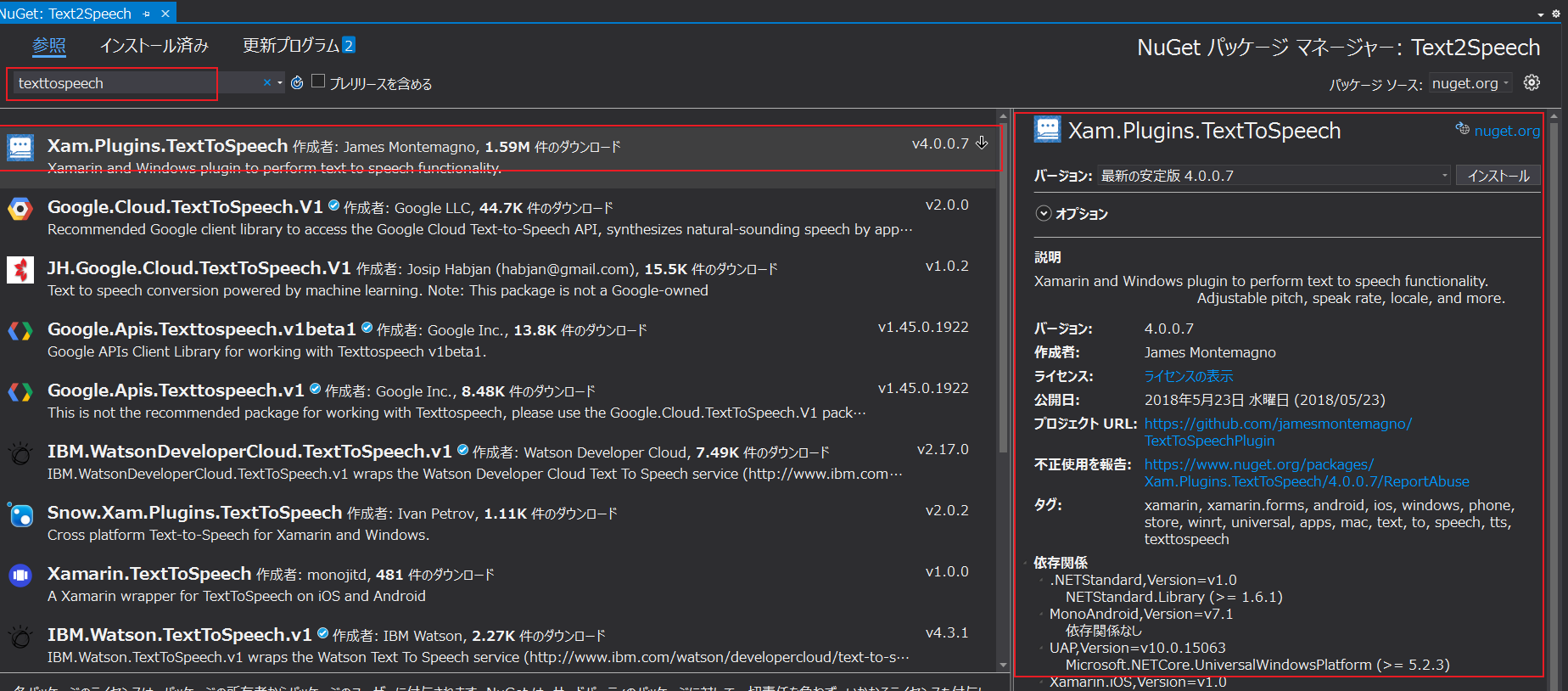Screen dimensions: 1568x691
Task: Click verified badge of Google.Cloud.TextToSpeech.V1
Action: [333, 205]
